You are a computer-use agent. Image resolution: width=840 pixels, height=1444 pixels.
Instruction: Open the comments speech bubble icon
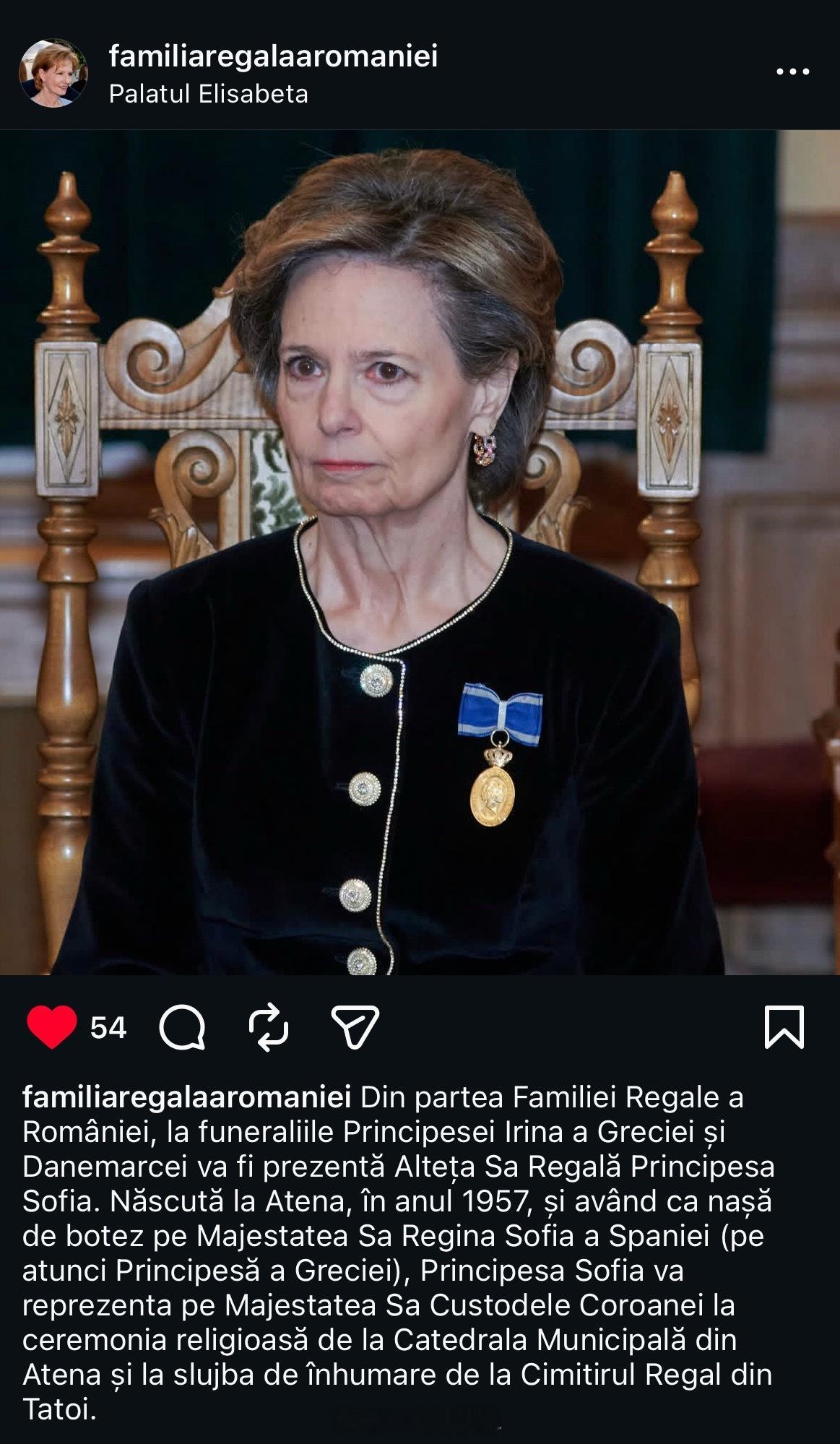pos(182,1026)
